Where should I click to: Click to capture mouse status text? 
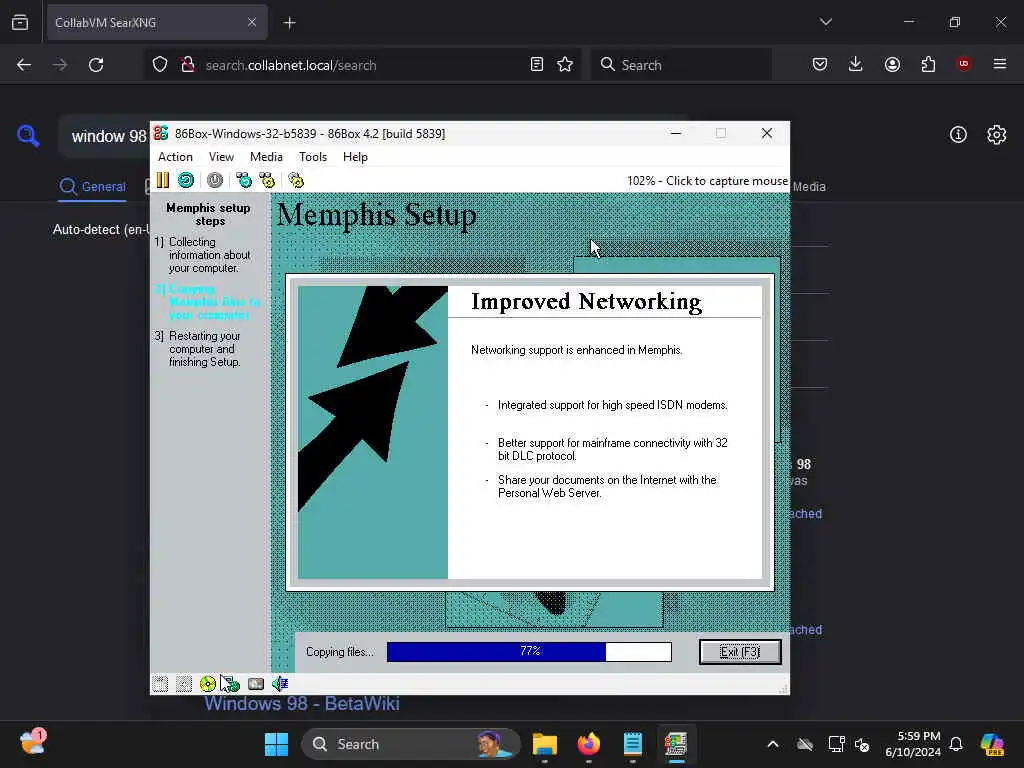click(707, 181)
